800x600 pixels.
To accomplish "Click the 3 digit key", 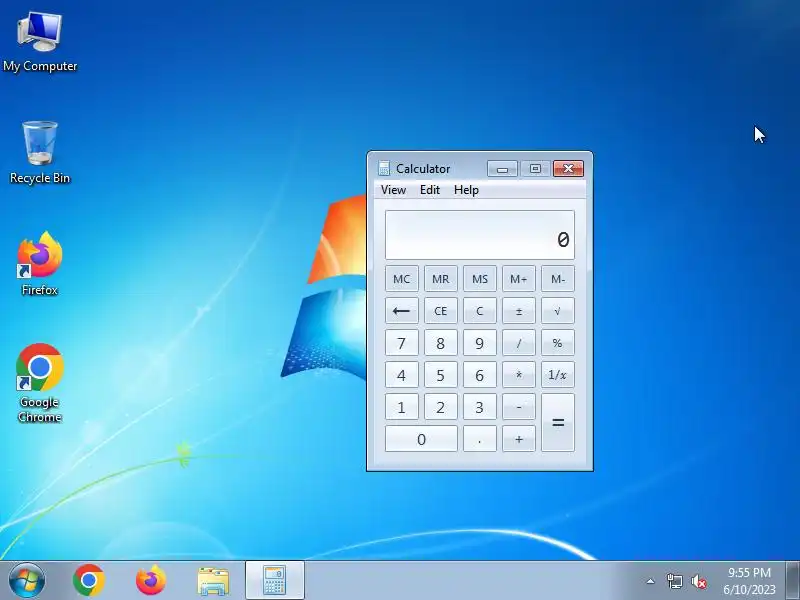I will click(480, 407).
